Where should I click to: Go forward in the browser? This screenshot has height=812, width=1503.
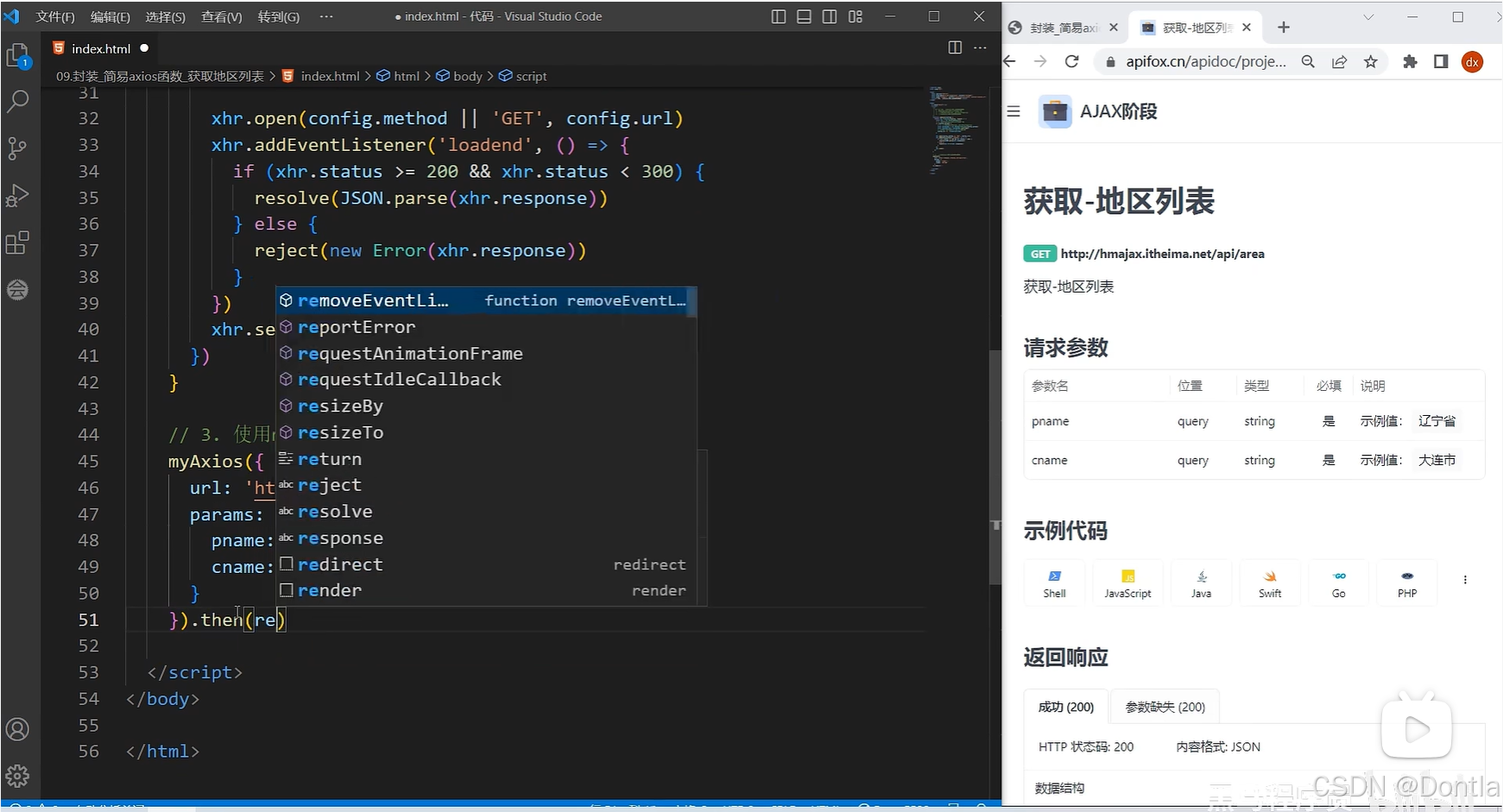1040,61
